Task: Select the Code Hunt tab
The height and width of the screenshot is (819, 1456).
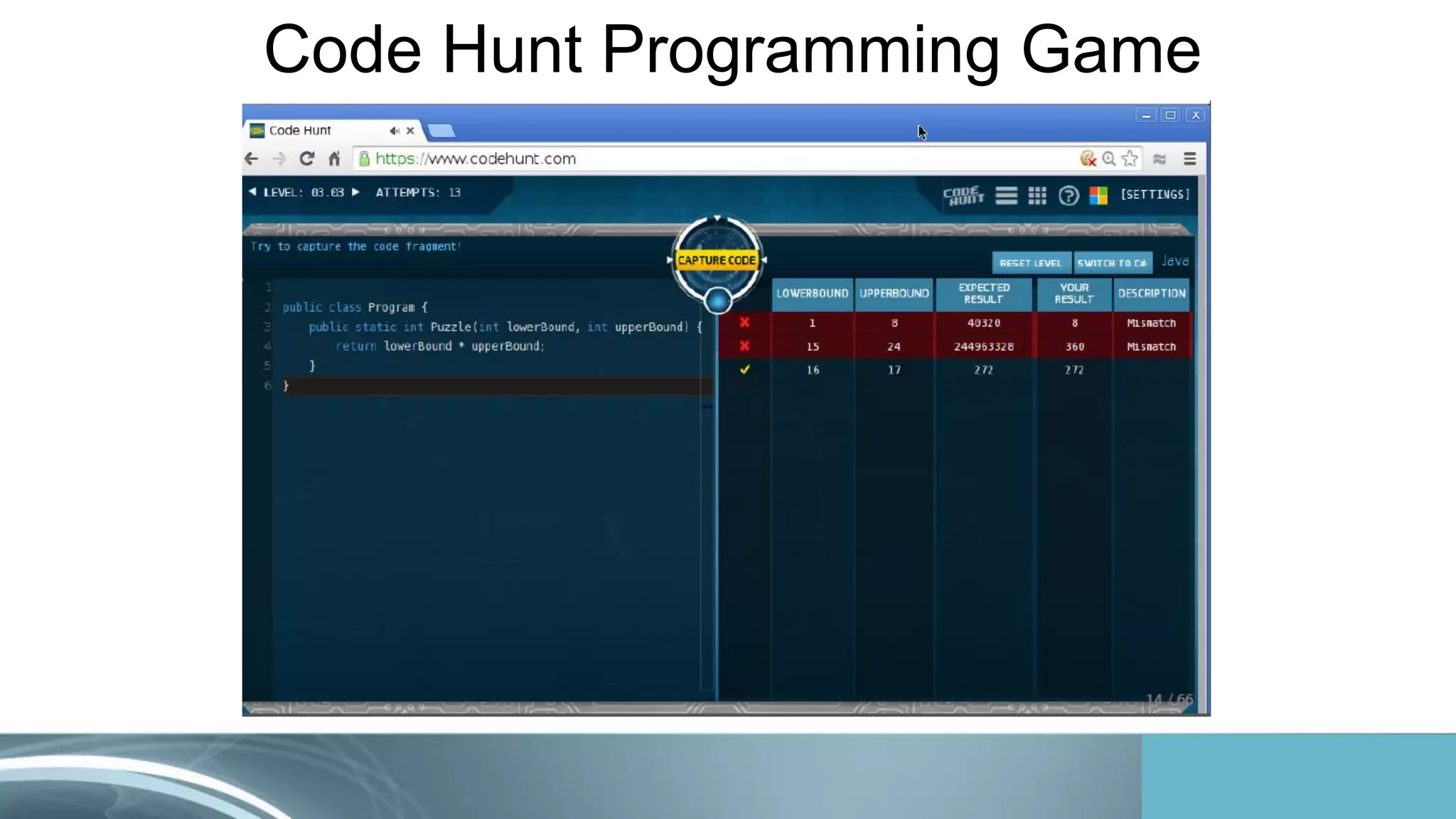Action: 333,130
